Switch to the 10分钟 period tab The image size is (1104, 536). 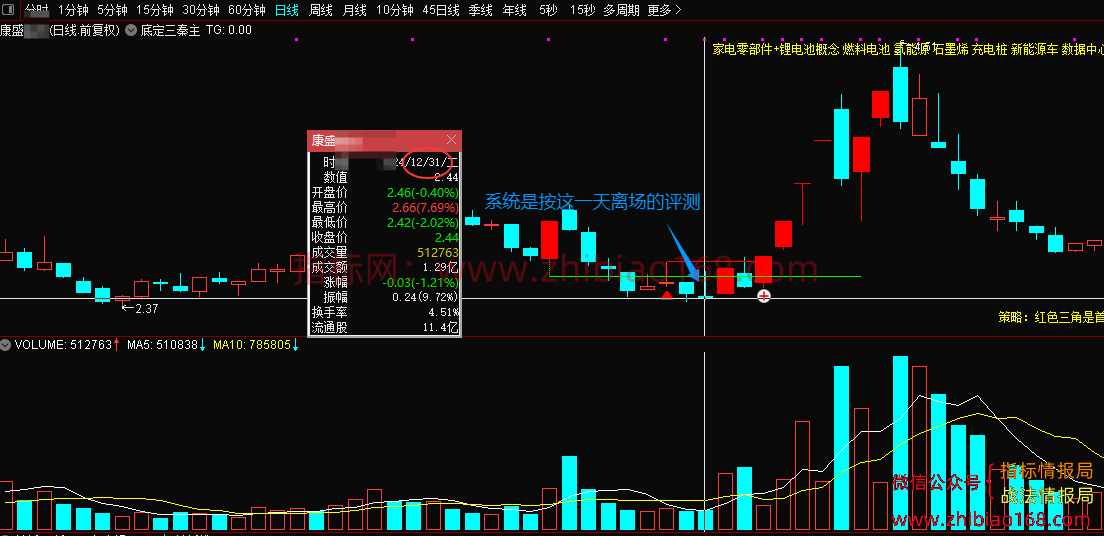pos(394,10)
